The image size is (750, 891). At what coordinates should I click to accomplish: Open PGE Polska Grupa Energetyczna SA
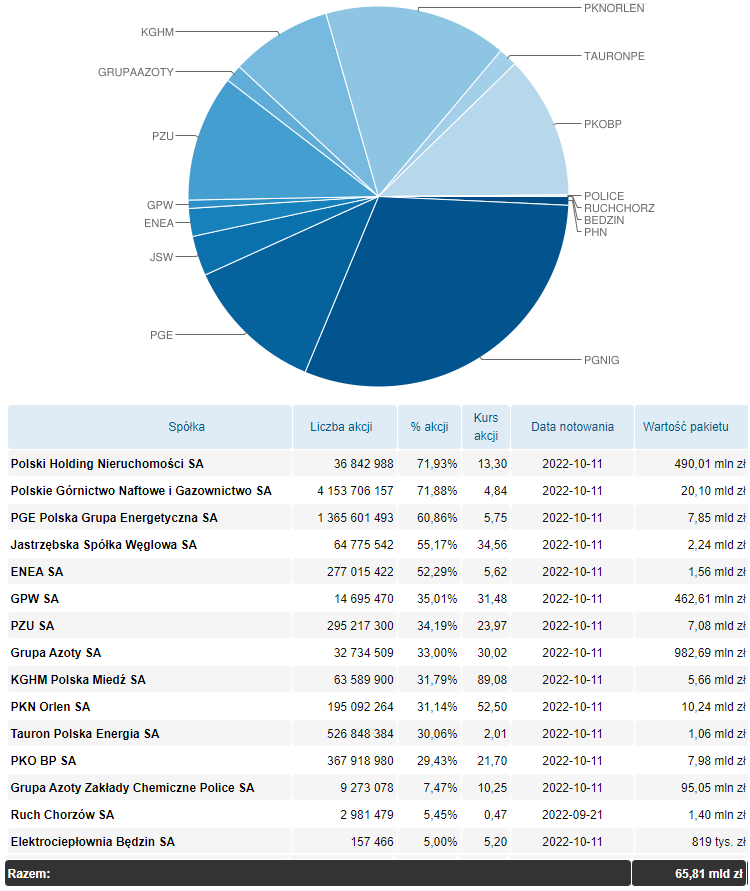point(114,518)
